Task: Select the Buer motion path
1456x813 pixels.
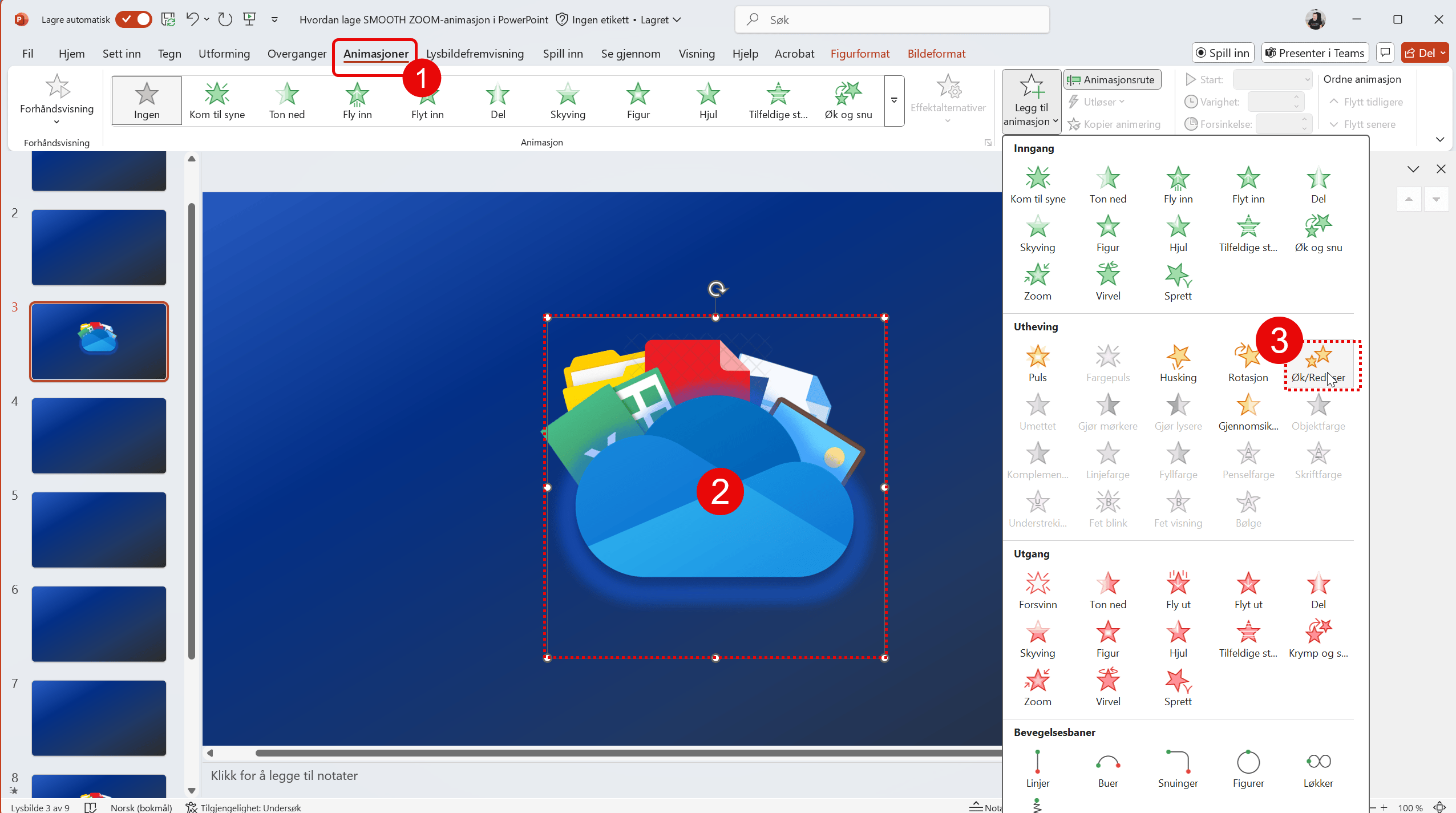Action: click(1108, 768)
